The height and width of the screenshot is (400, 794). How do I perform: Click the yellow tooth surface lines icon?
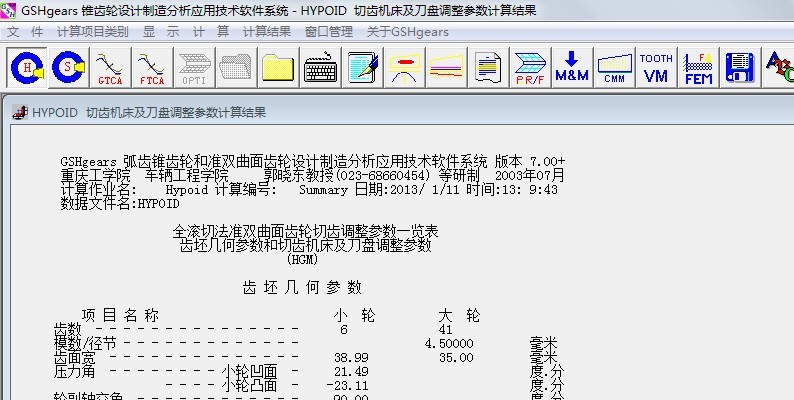447,67
